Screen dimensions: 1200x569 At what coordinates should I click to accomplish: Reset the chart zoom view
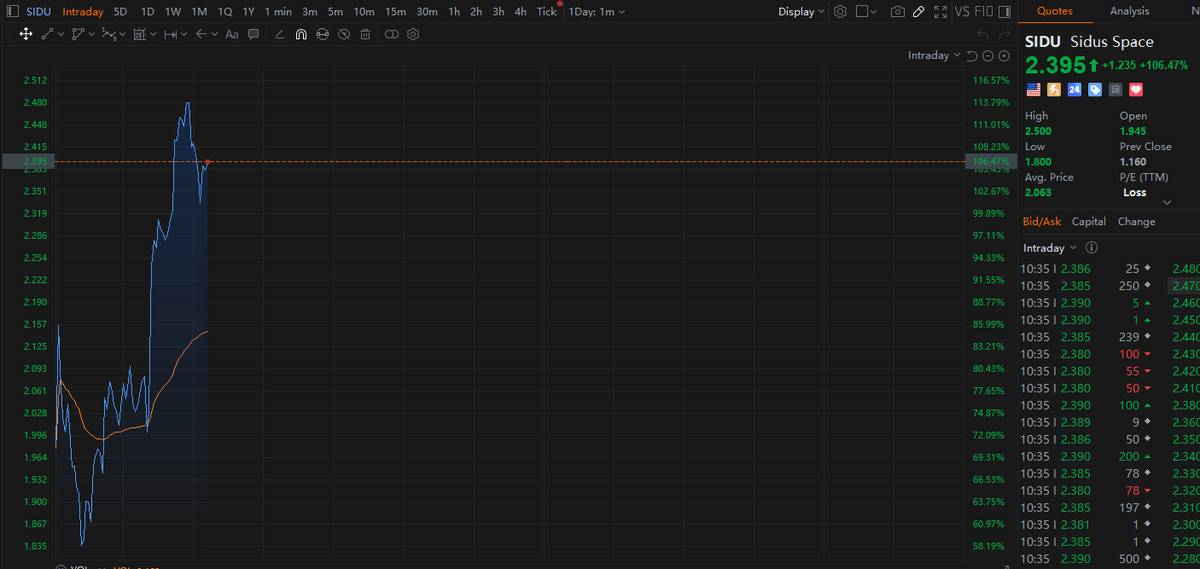click(x=971, y=56)
